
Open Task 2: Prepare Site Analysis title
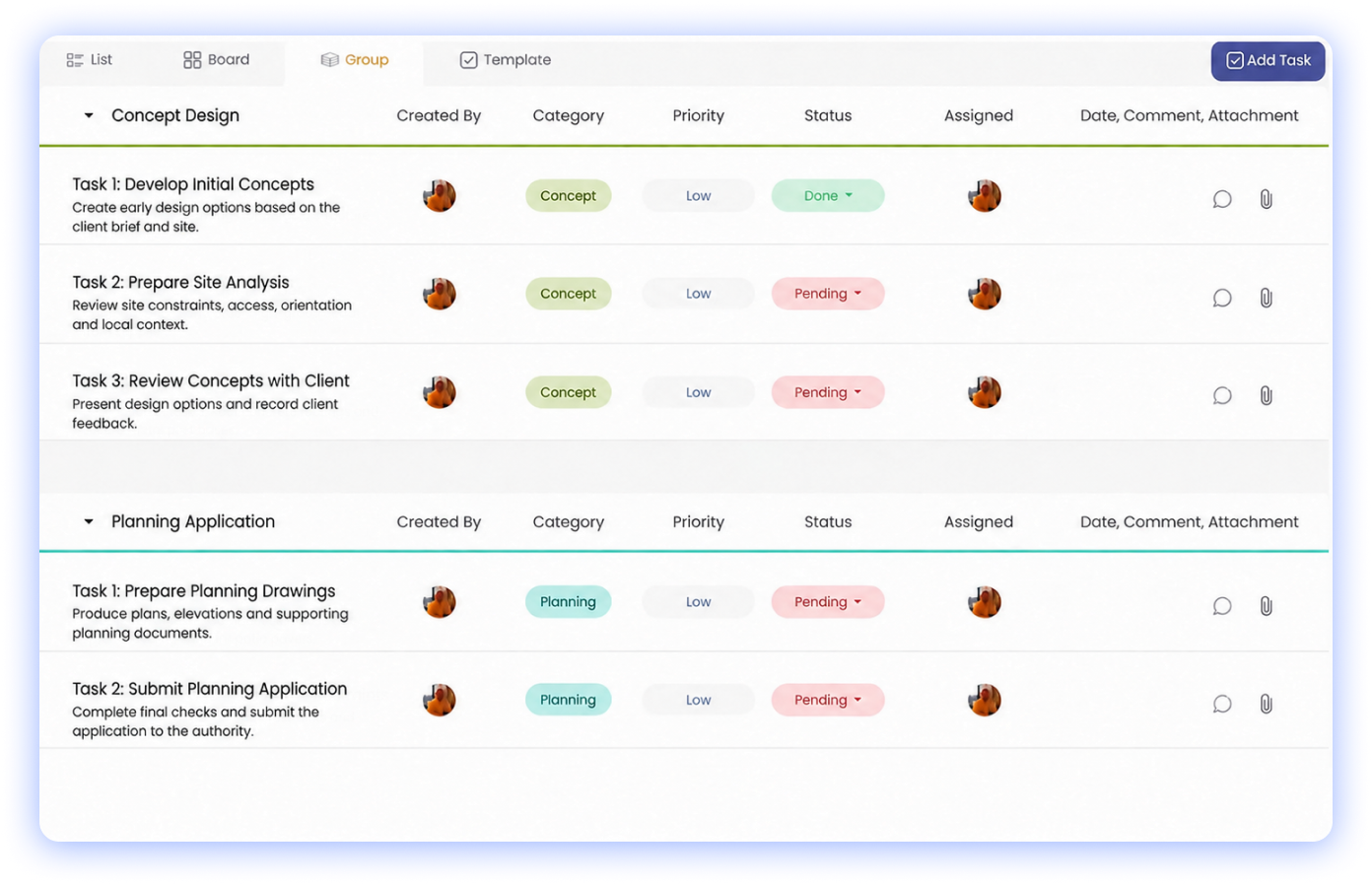tap(180, 283)
